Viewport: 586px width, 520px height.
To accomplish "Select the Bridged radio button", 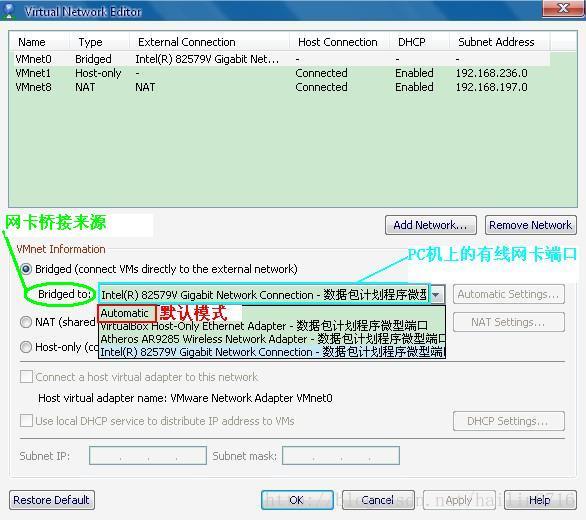I will tap(26, 269).
